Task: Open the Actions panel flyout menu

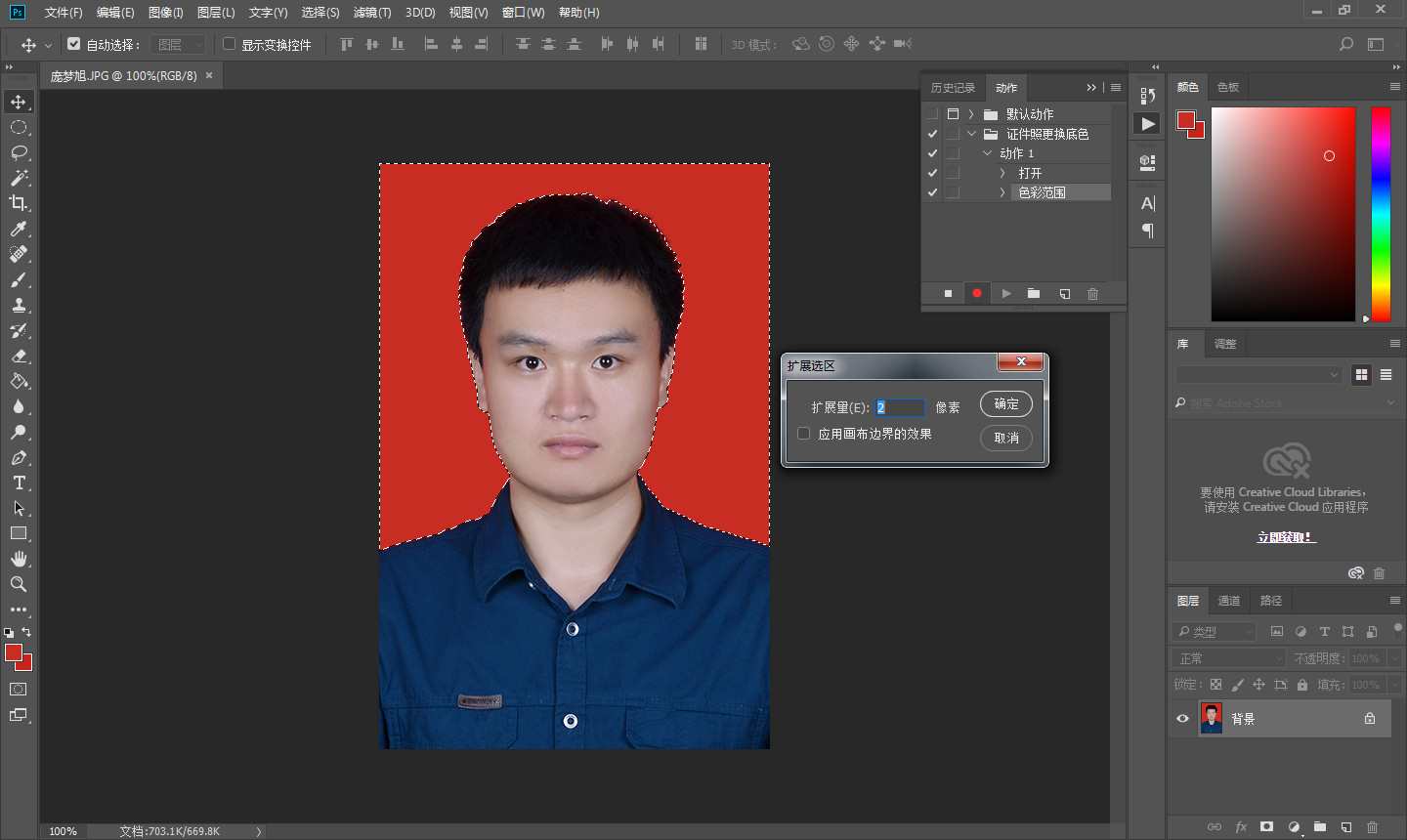Action: pos(1116,88)
